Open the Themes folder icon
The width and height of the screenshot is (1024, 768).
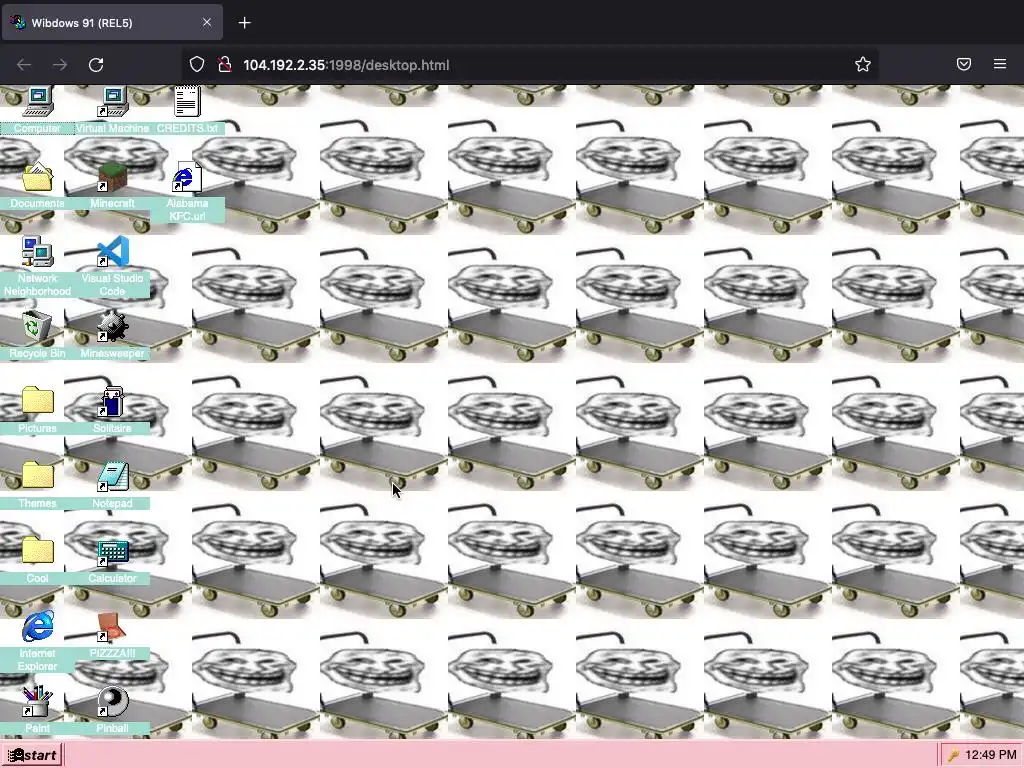(37, 477)
